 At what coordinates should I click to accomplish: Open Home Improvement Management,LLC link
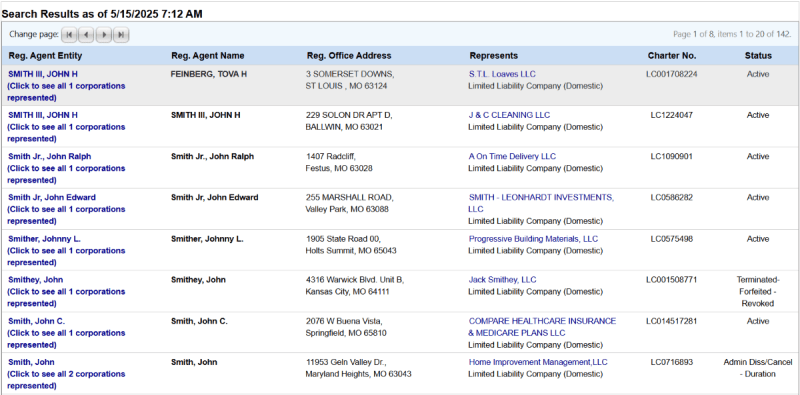[x=538, y=362]
